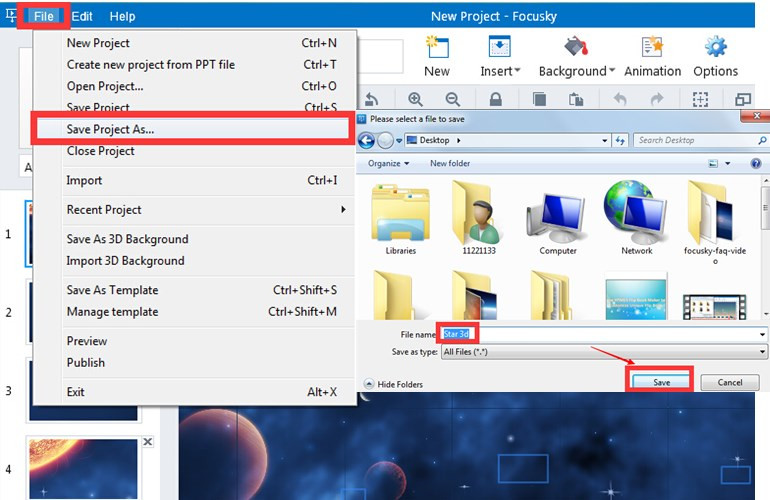Image resolution: width=770 pixels, height=500 pixels.
Task: Click the overlapping windows icon
Action: pyautogui.click(x=743, y=99)
